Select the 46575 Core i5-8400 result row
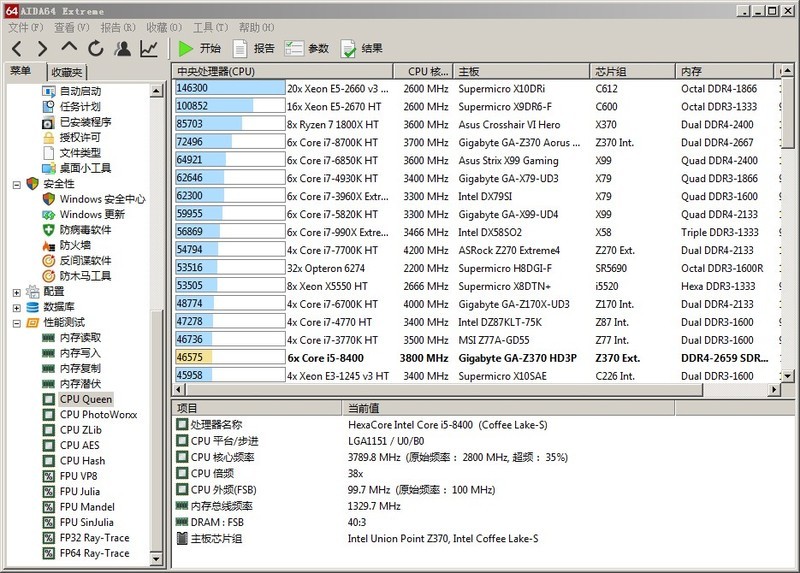Screen dimensions: 800x573 pyautogui.click(x=477, y=358)
